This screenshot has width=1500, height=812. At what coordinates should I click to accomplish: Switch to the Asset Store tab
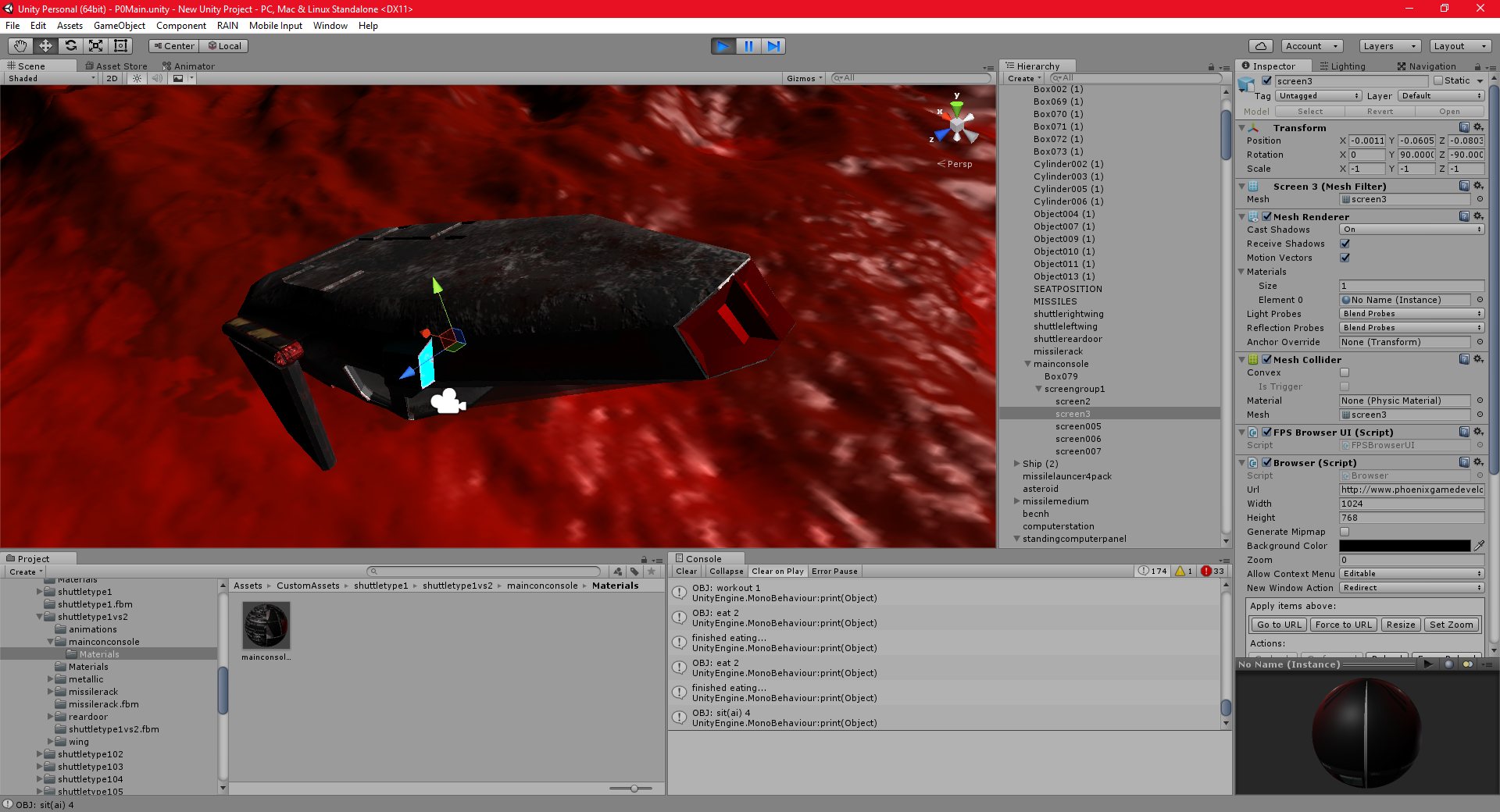[116, 66]
